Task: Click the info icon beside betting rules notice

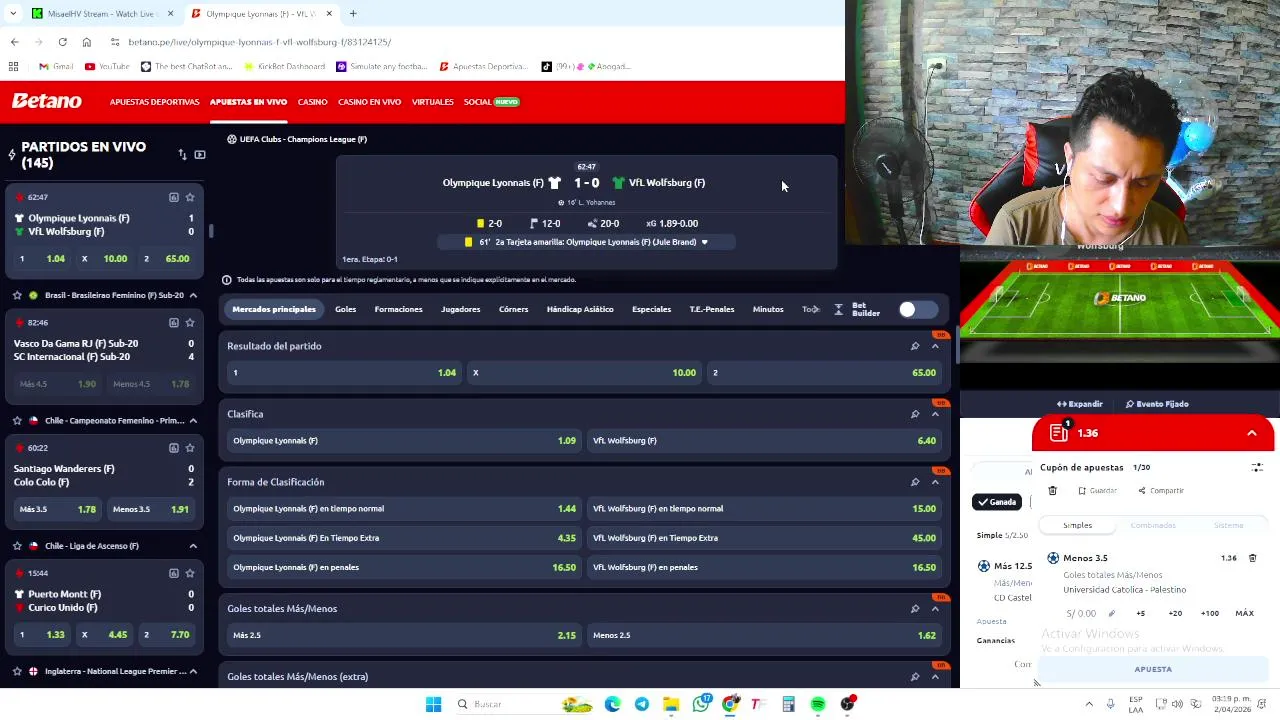Action: click(x=226, y=280)
